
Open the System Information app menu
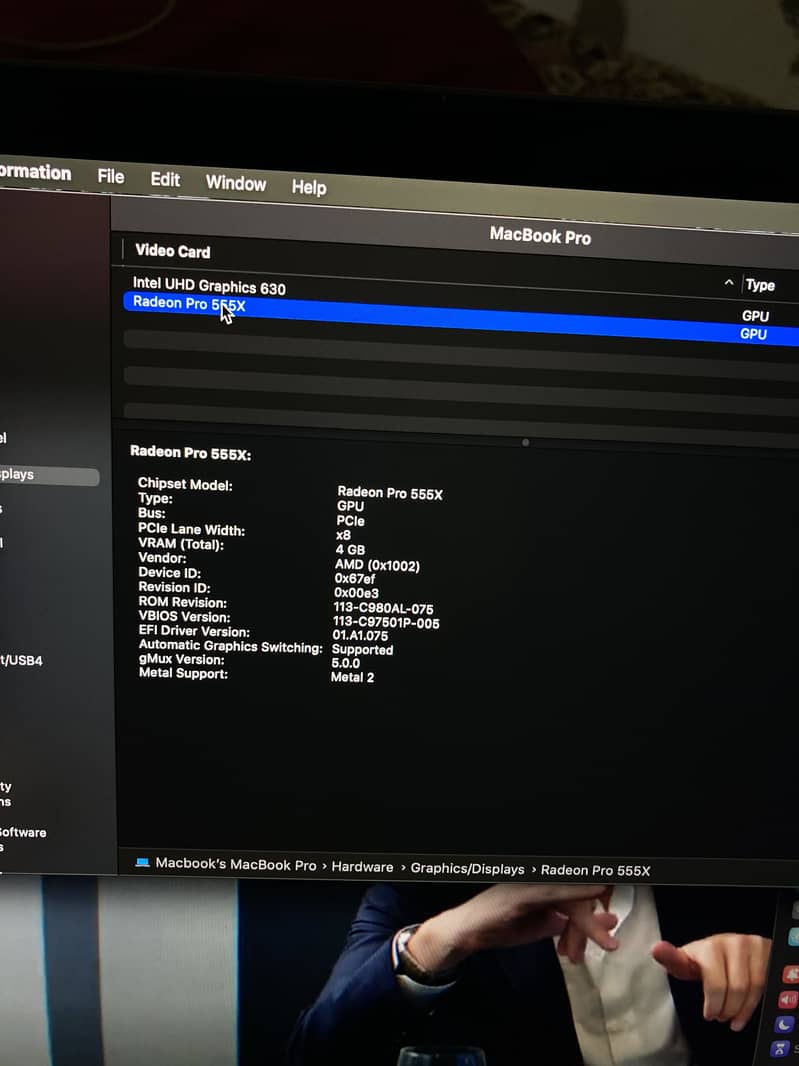point(35,173)
